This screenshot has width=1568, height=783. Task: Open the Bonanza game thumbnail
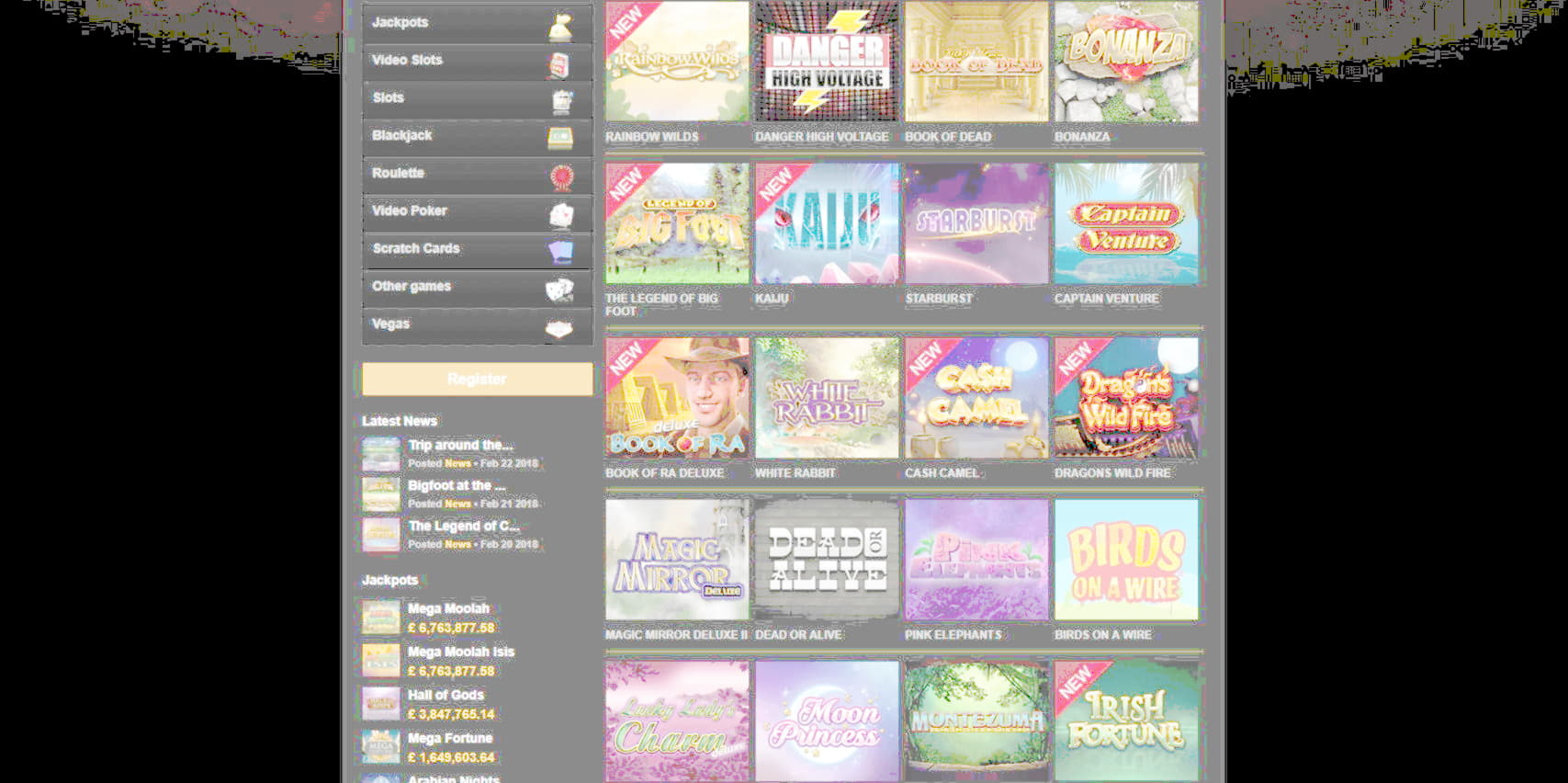tap(1126, 62)
